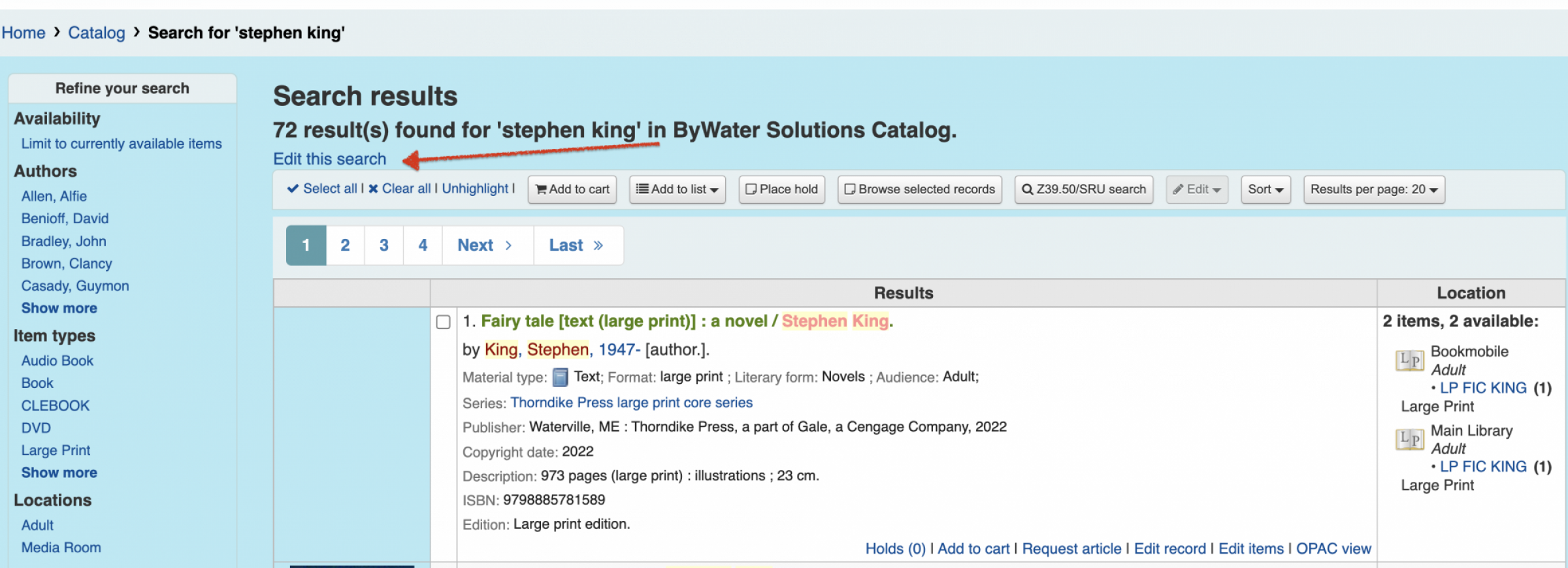Open Results per page dropdown
Viewport: 1568px width, 568px height.
tap(1373, 189)
